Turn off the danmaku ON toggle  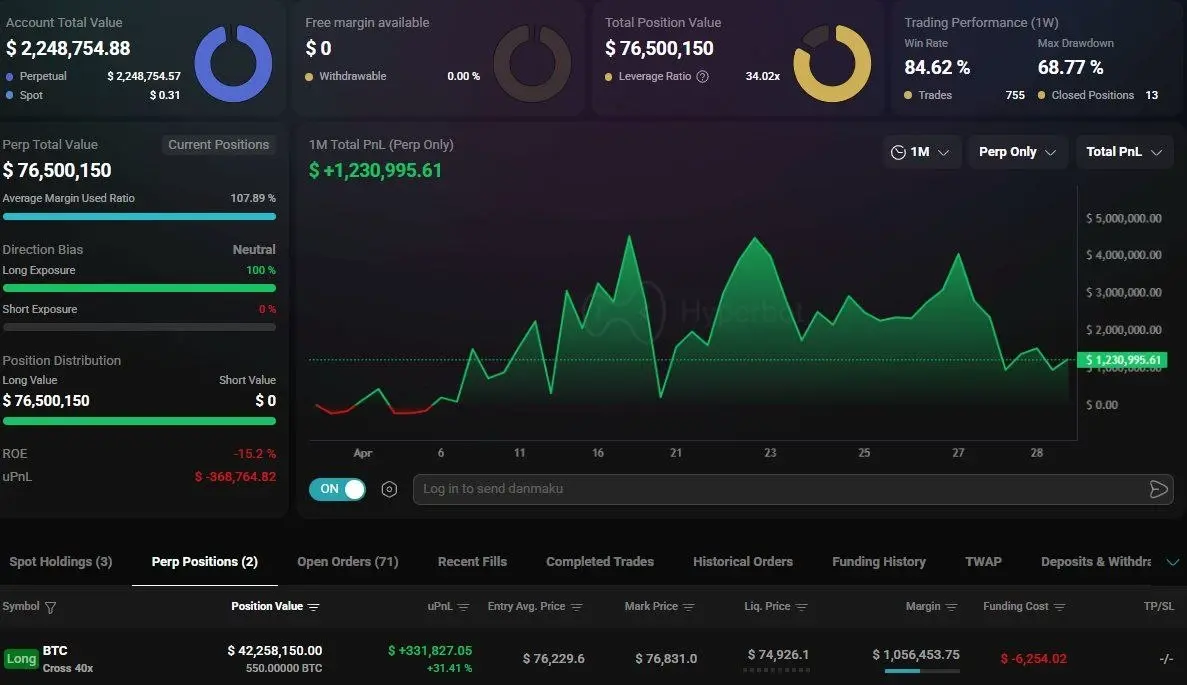tap(338, 489)
